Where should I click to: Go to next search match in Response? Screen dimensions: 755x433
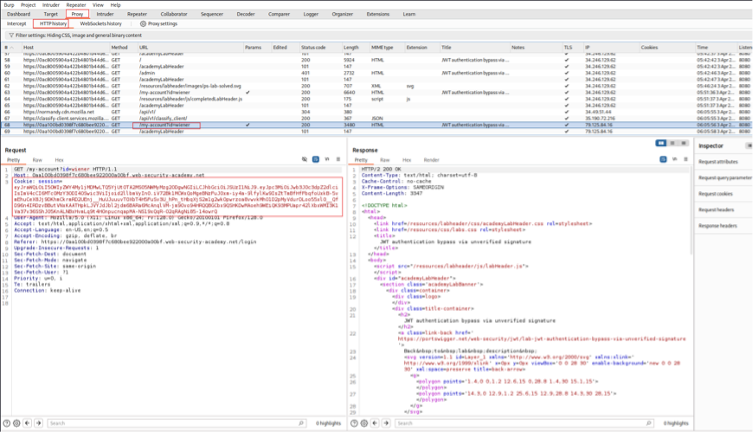[386, 423]
